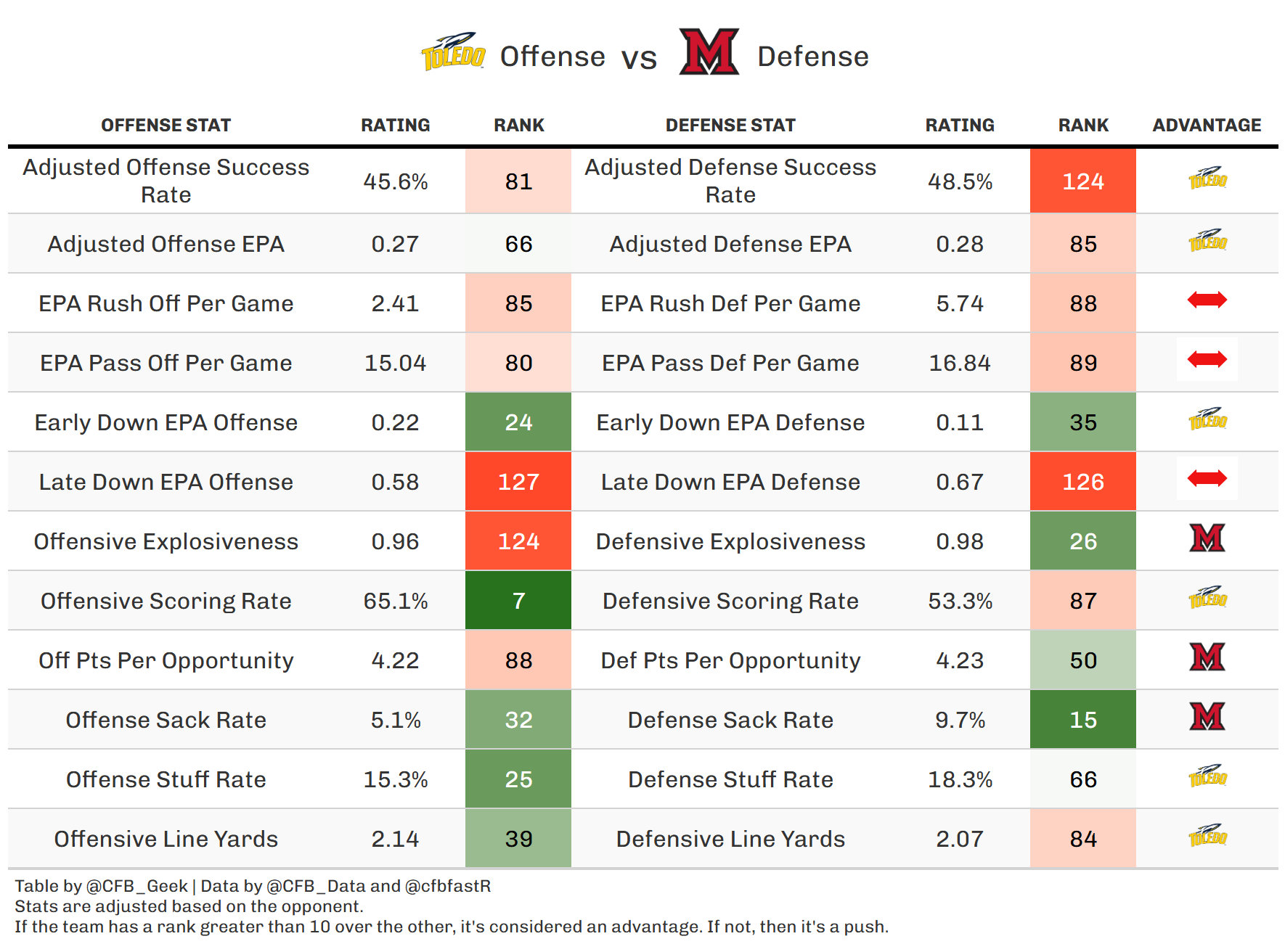Select Miami logo in Offensive Explosiveness row
The height and width of the screenshot is (952, 1285).
(1207, 538)
